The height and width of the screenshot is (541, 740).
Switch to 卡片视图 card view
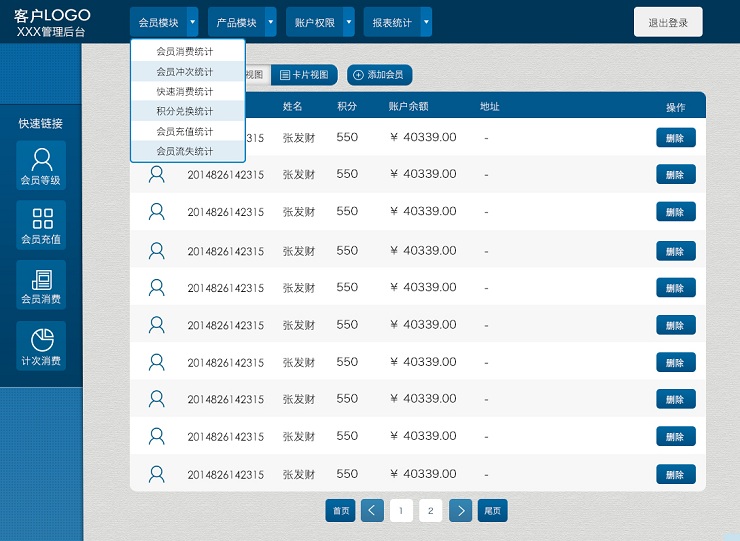304,75
